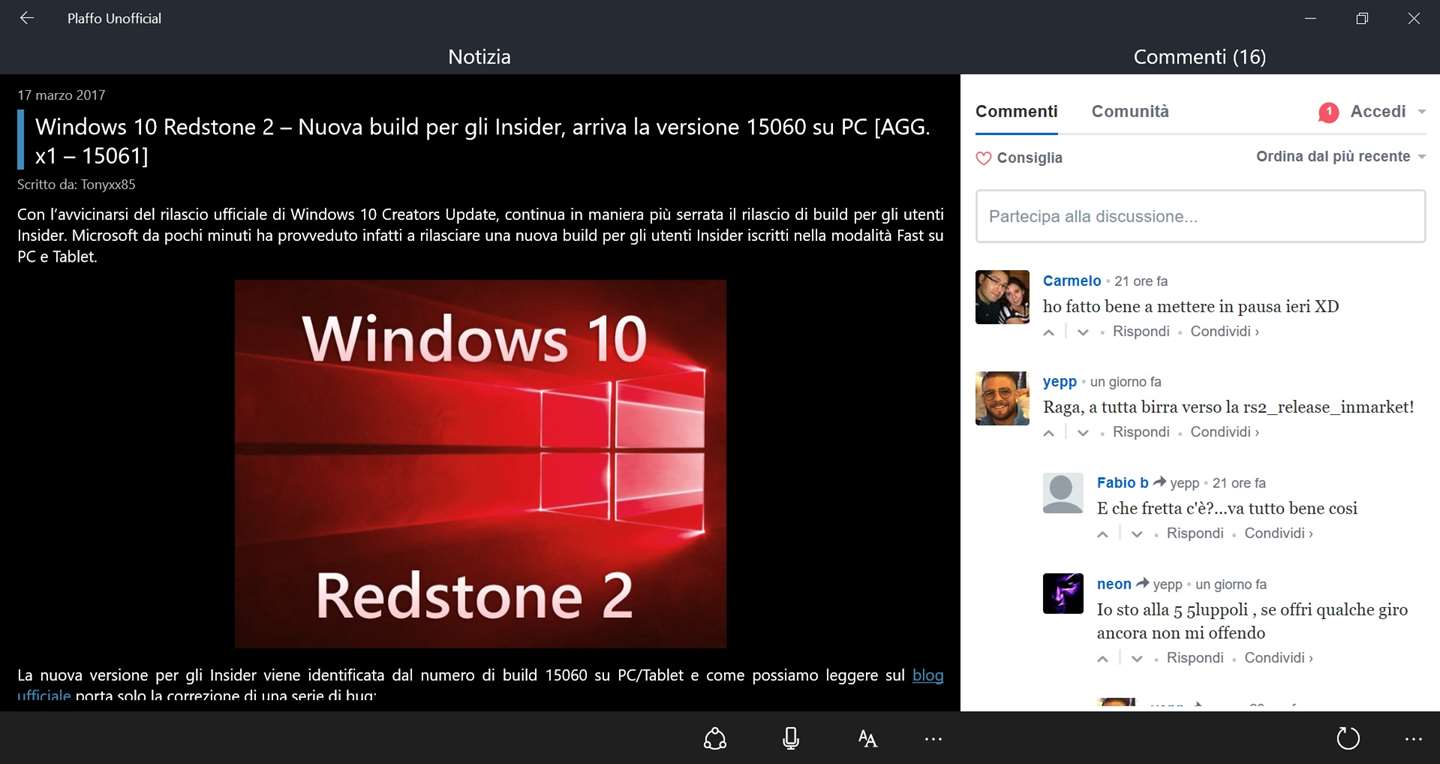Click the red notification badge
Viewport: 1440px width, 764px height.
pyautogui.click(x=1328, y=113)
